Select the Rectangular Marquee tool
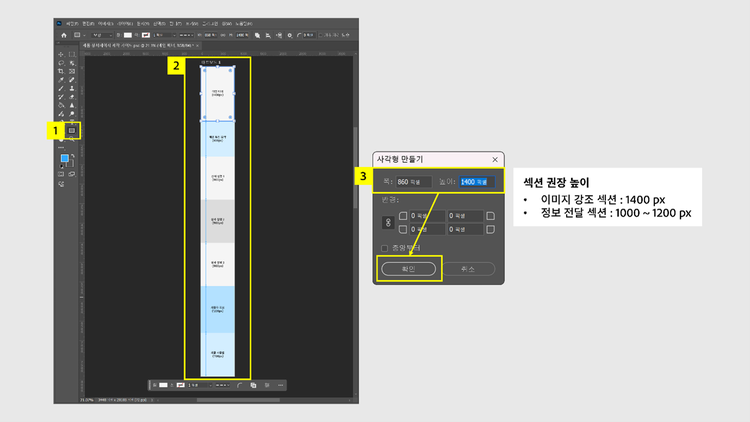The image size is (750, 422). pos(72,54)
